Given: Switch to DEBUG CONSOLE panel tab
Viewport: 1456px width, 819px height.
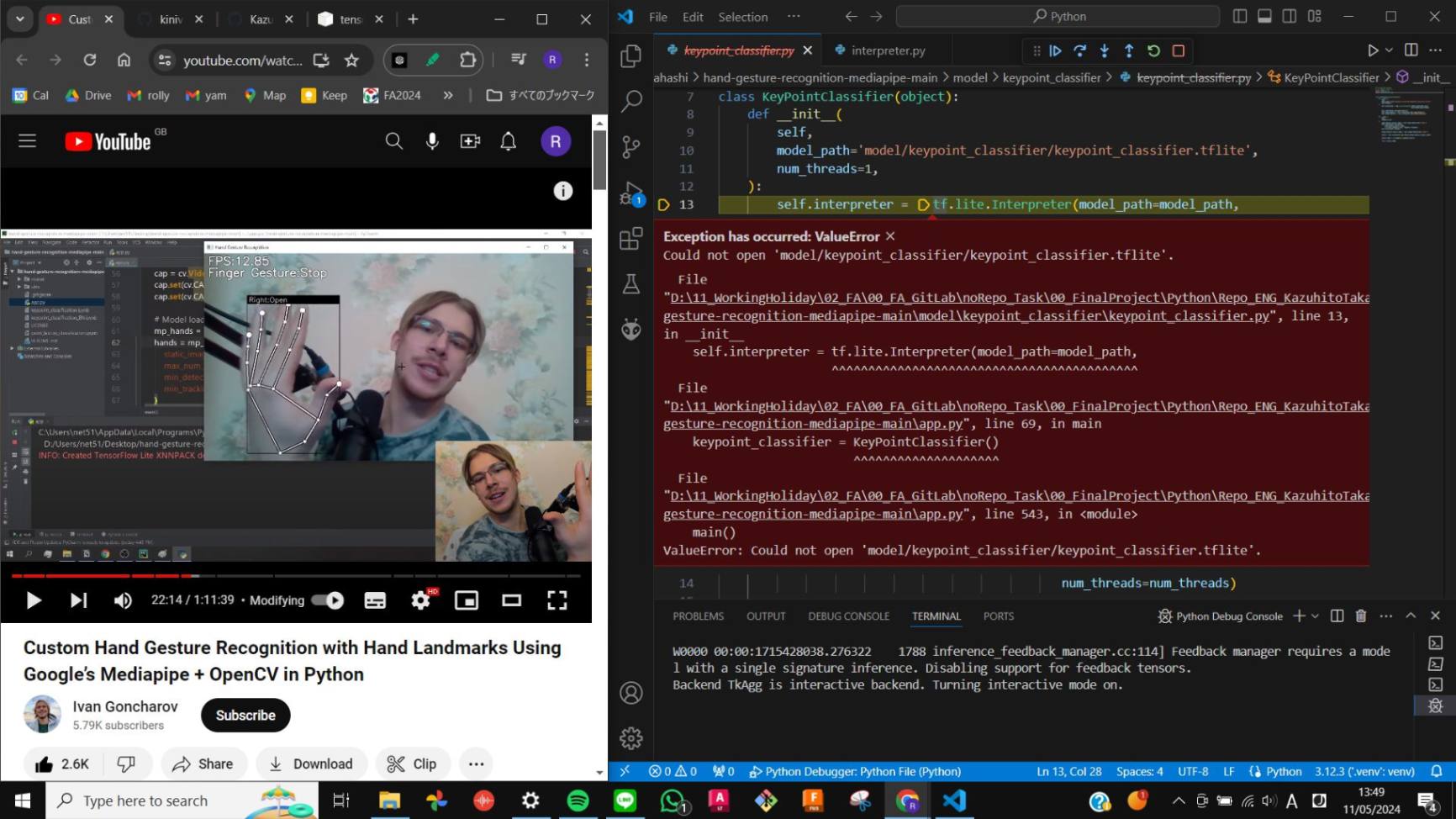Looking at the screenshot, I should [x=849, y=616].
